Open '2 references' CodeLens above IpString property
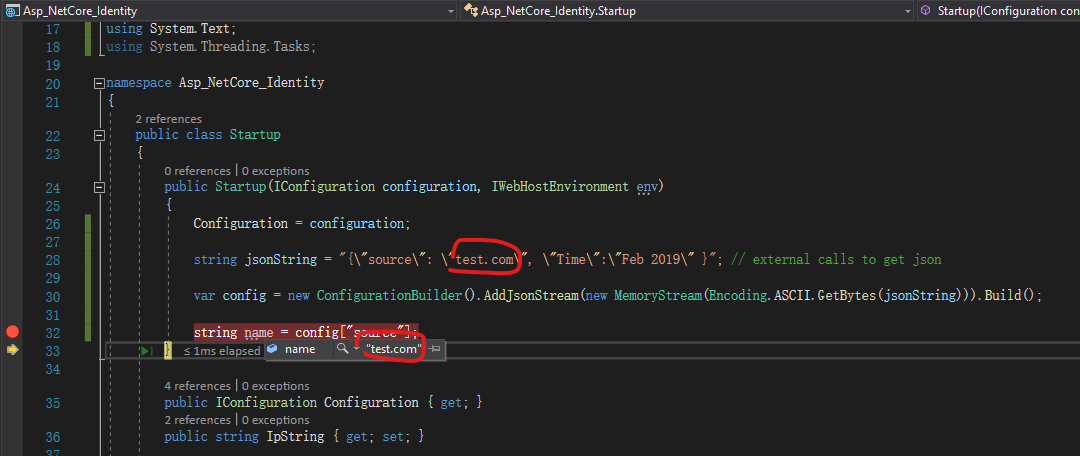This screenshot has height=456, width=1080. pyautogui.click(x=198, y=420)
